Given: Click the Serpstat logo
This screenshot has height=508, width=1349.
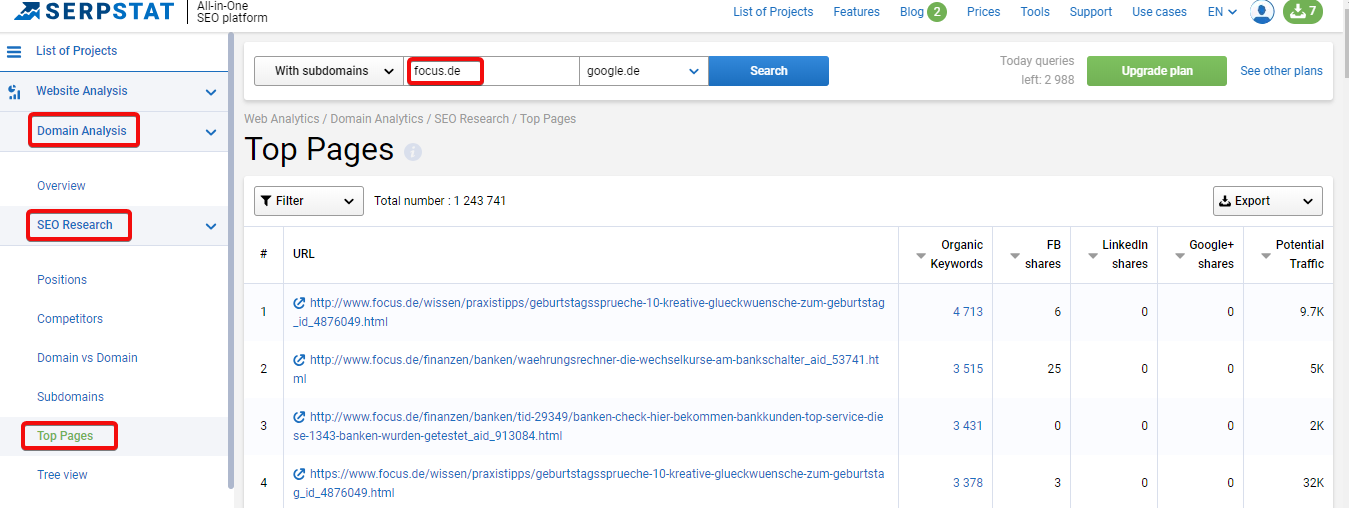Looking at the screenshot, I should [x=95, y=12].
